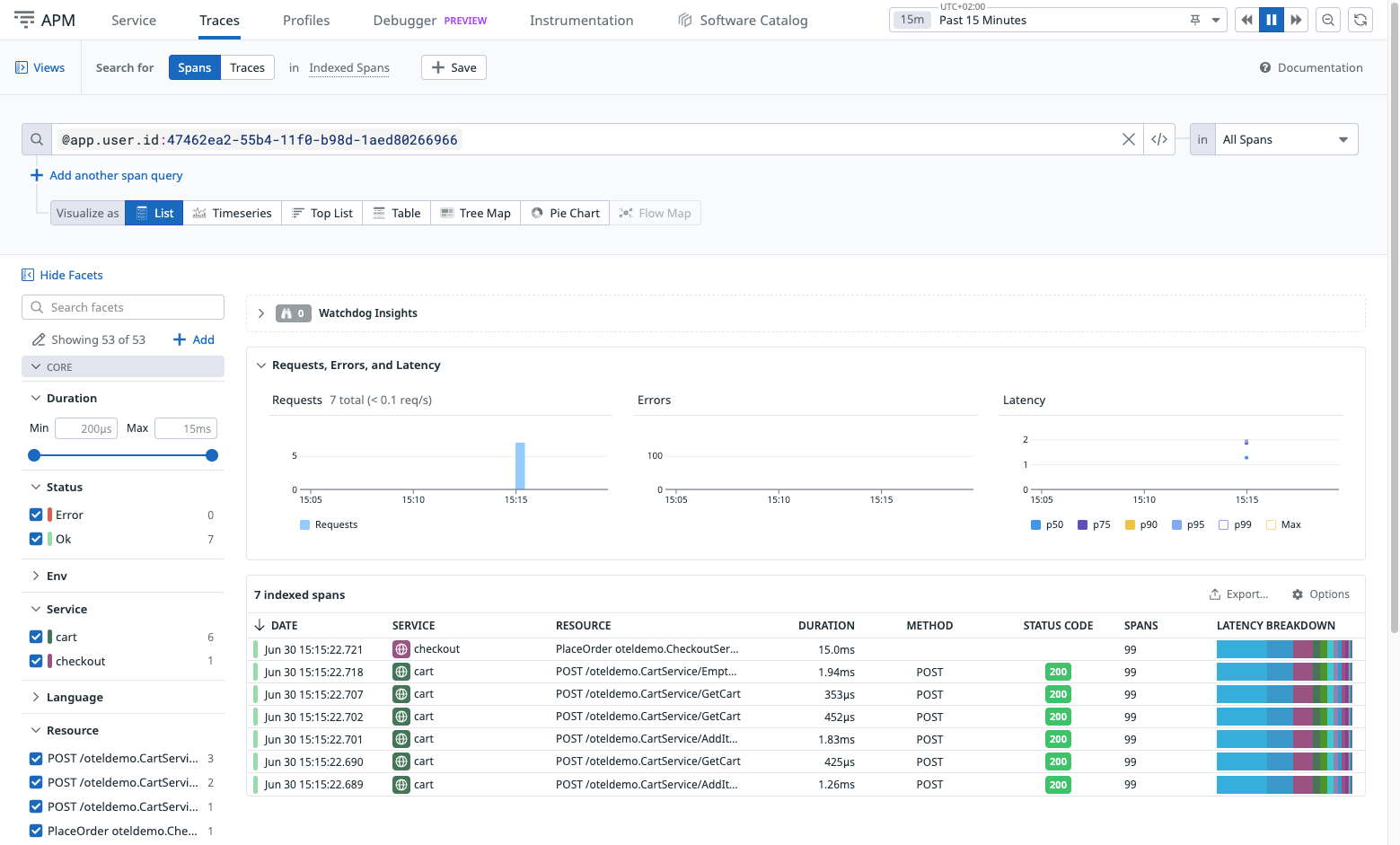Viewport: 1400px width, 845px height.
Task: Click the Hide Facets panel icon
Action: [x=28, y=275]
